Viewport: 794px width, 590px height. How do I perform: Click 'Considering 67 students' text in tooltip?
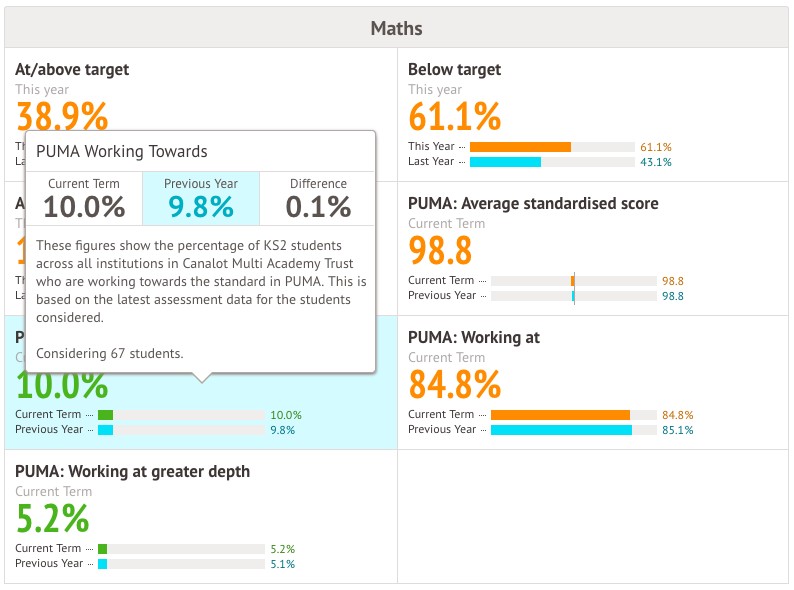[109, 354]
